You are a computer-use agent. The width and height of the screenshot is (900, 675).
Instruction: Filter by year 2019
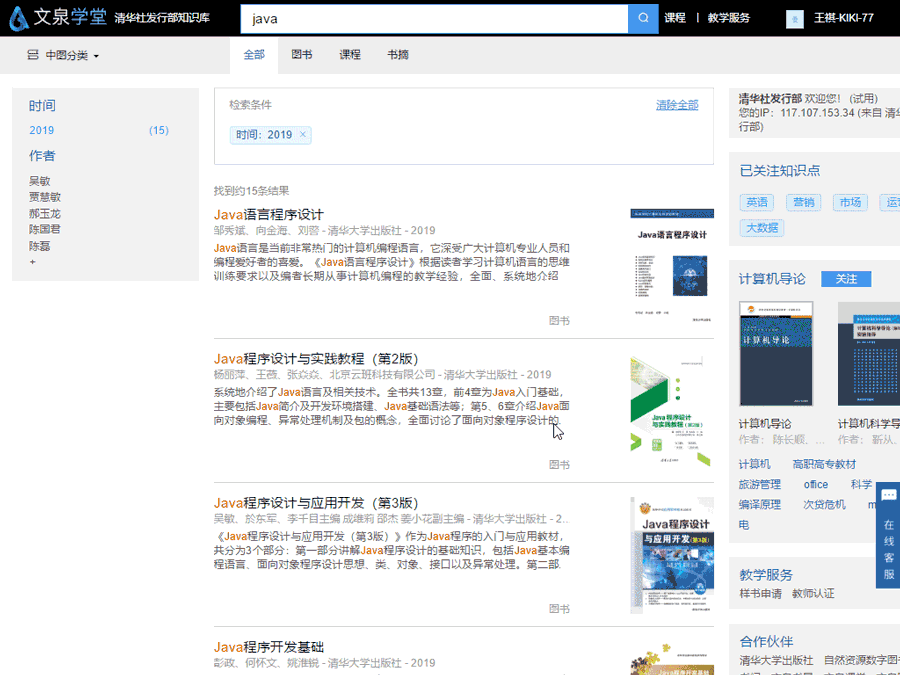[41, 130]
